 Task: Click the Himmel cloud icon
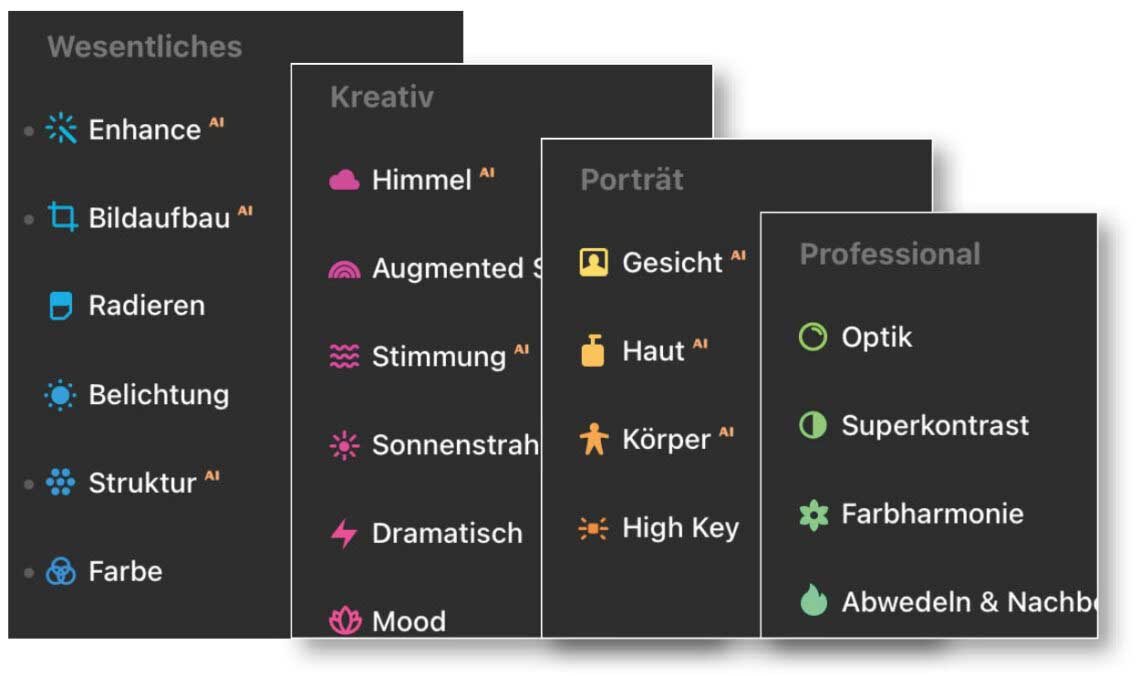pos(344,180)
